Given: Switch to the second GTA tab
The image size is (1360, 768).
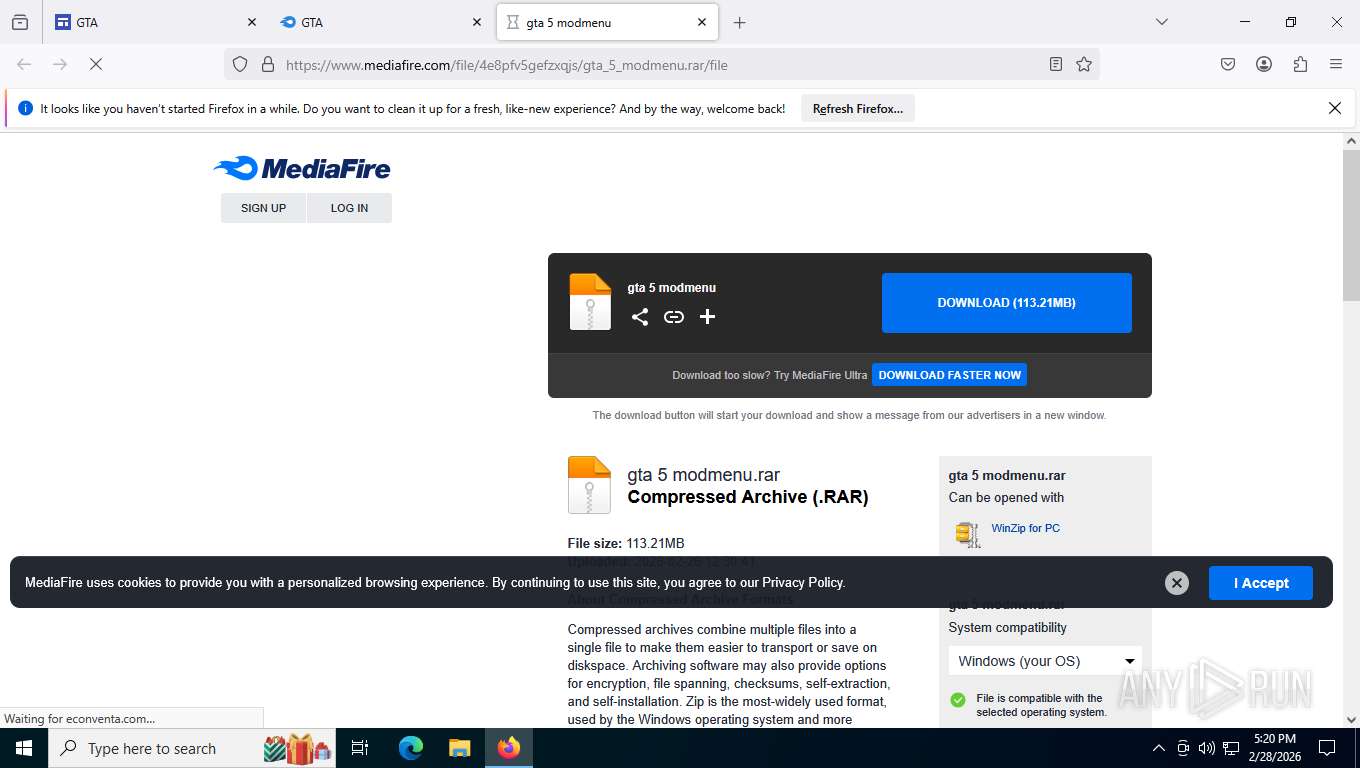Looking at the screenshot, I should [380, 22].
